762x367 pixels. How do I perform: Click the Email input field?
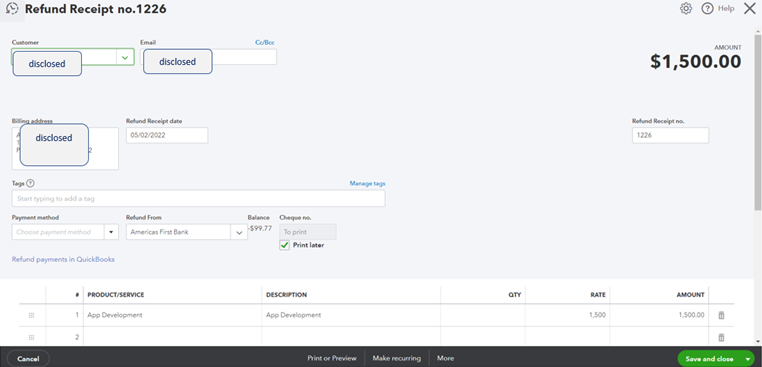coord(208,57)
